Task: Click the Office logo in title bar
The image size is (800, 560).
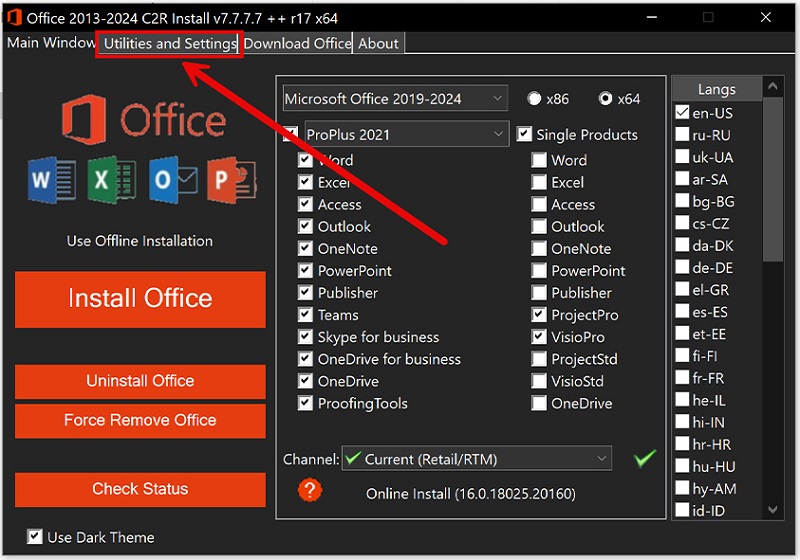Action: (x=13, y=18)
